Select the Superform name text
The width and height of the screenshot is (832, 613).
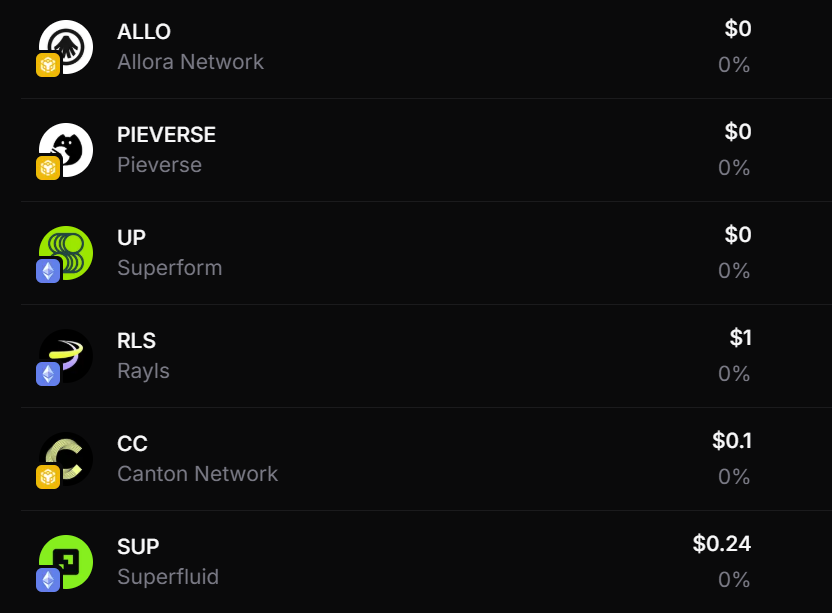169,268
